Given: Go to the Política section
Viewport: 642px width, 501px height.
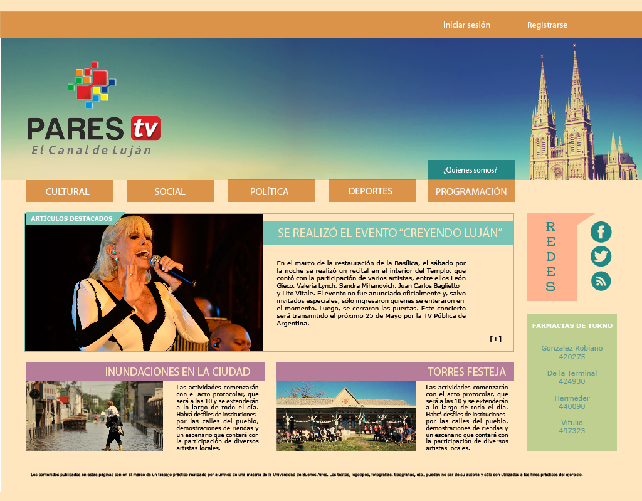Looking at the screenshot, I should click(270, 191).
